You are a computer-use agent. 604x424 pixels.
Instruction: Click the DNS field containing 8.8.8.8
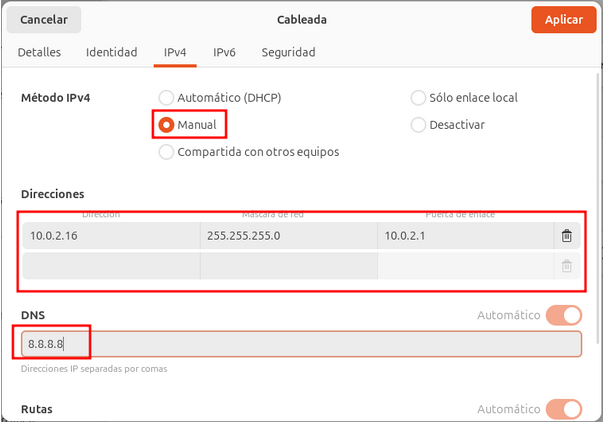[x=300, y=344]
